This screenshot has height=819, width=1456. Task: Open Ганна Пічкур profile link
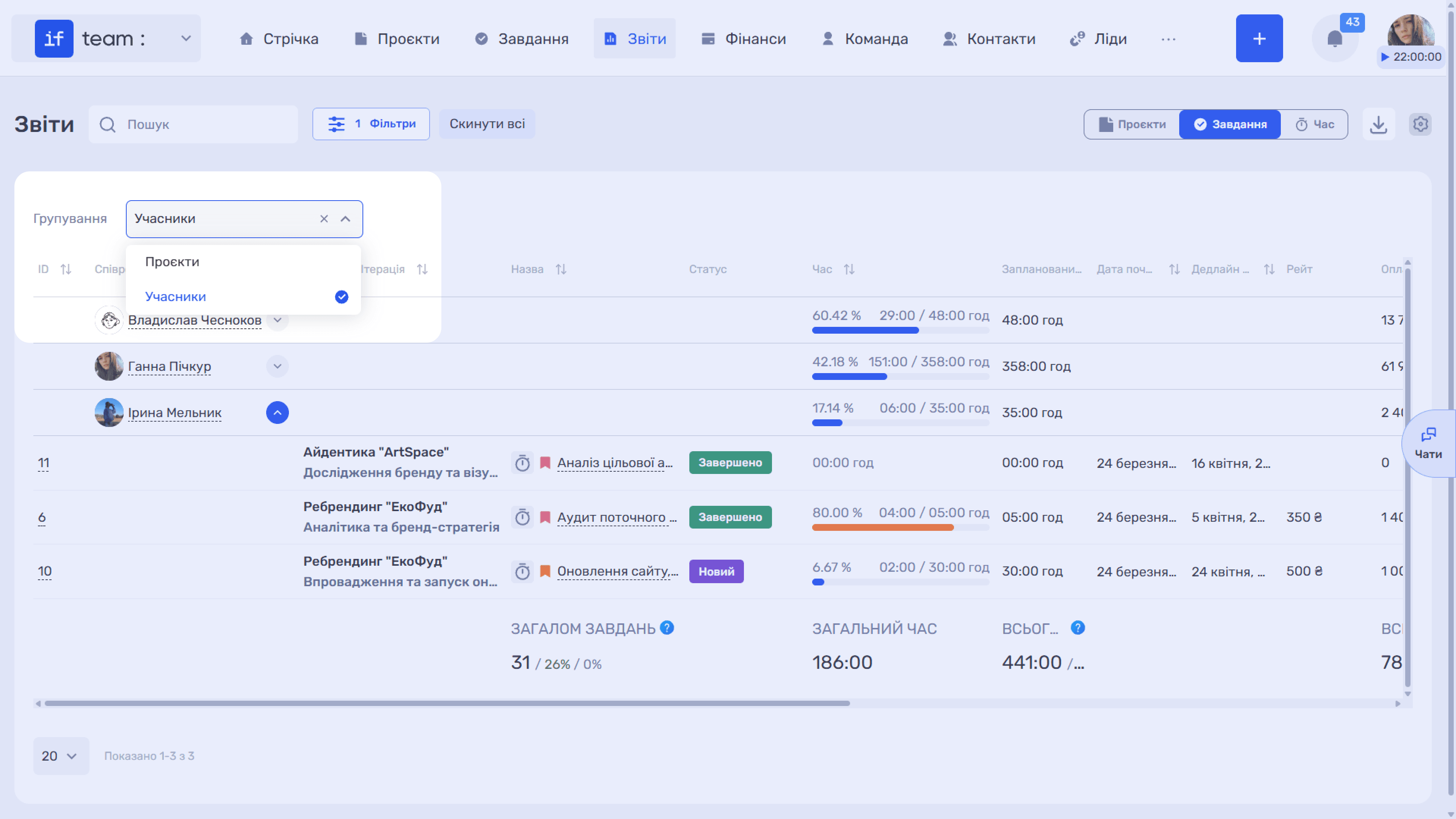[x=169, y=366]
